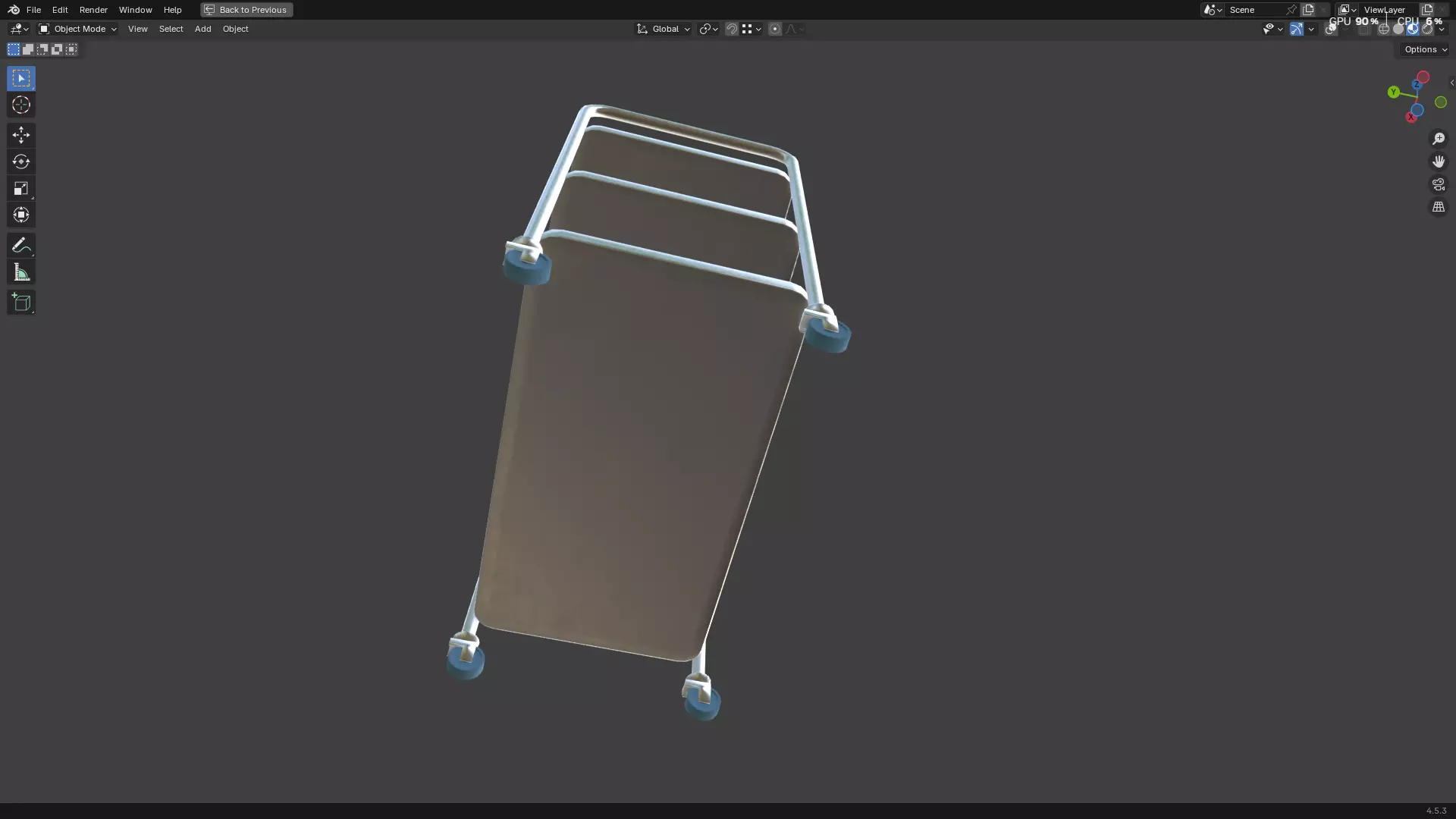
Task: Open the Snapping options dropdown
Action: point(752,29)
